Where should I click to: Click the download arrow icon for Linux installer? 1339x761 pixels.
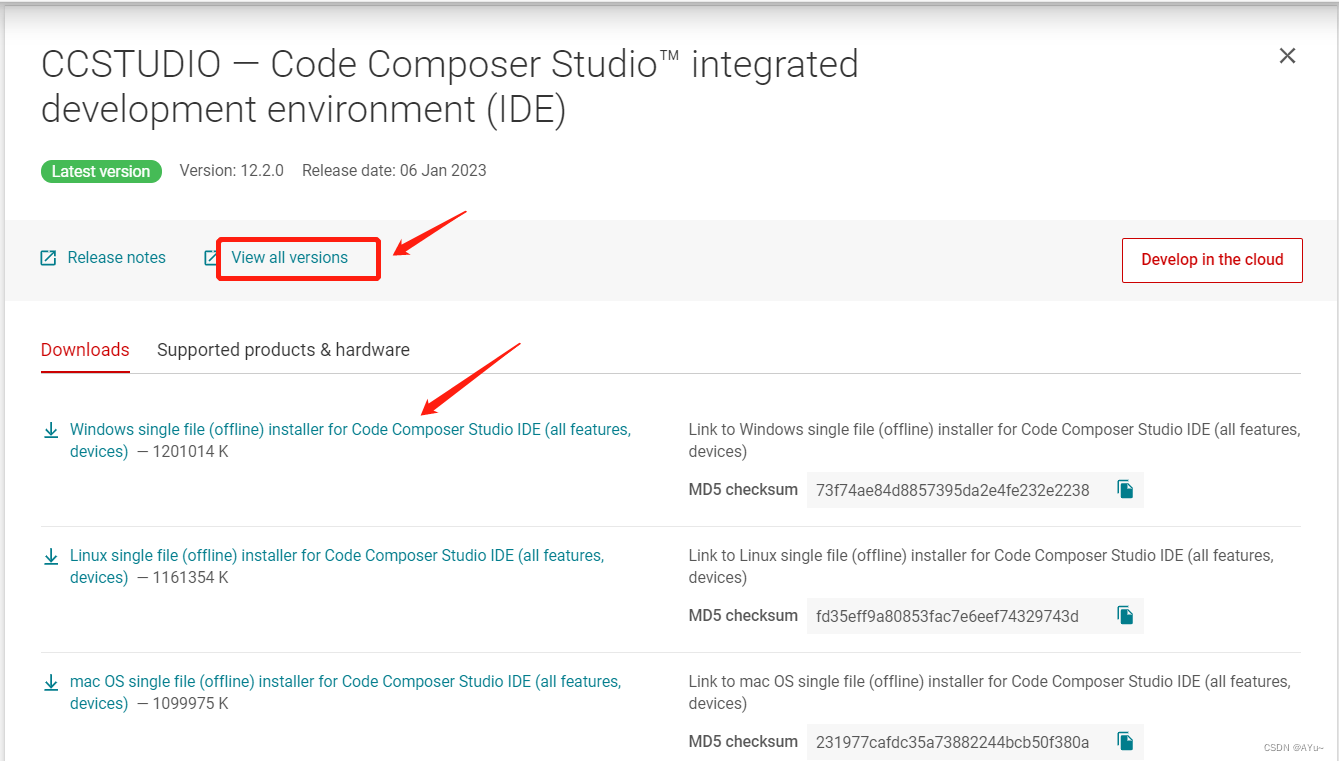click(51, 556)
